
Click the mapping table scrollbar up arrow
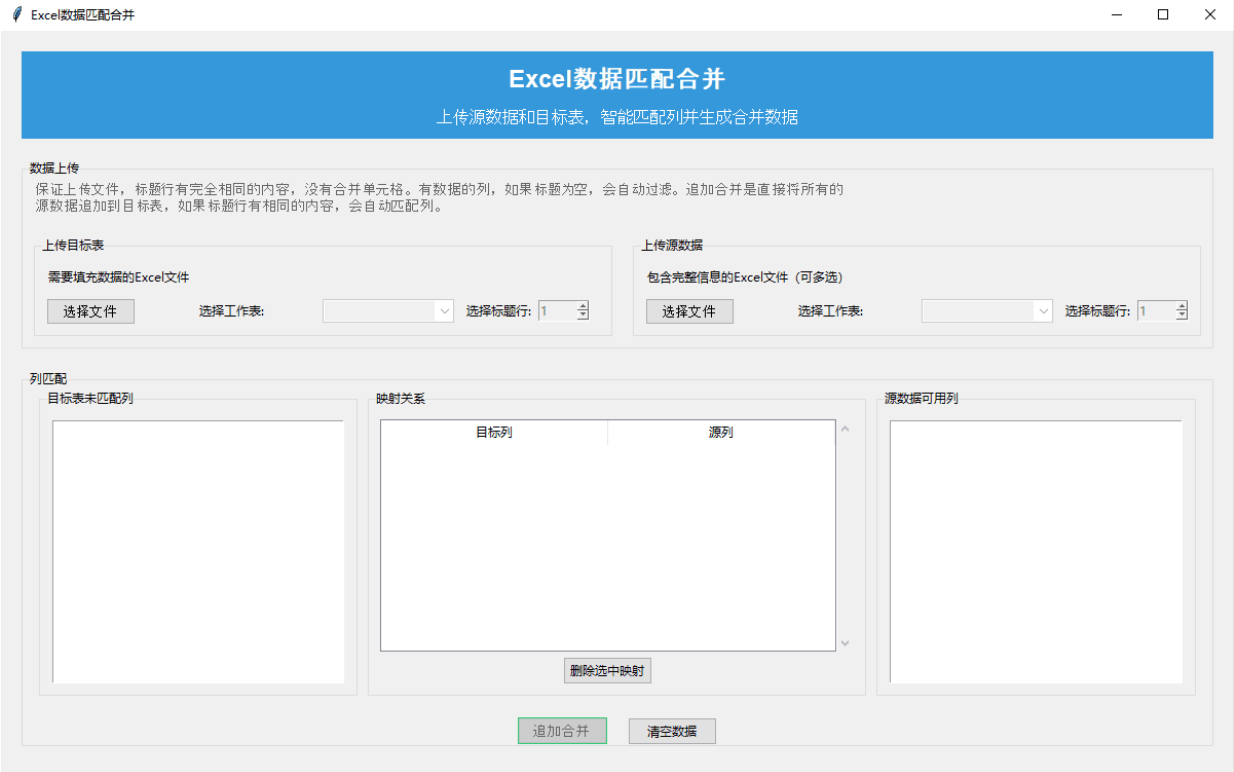(x=845, y=430)
